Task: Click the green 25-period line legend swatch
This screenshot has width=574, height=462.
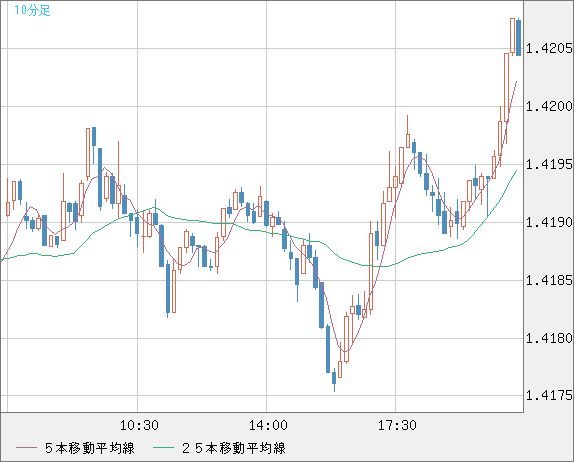Action: [163, 448]
